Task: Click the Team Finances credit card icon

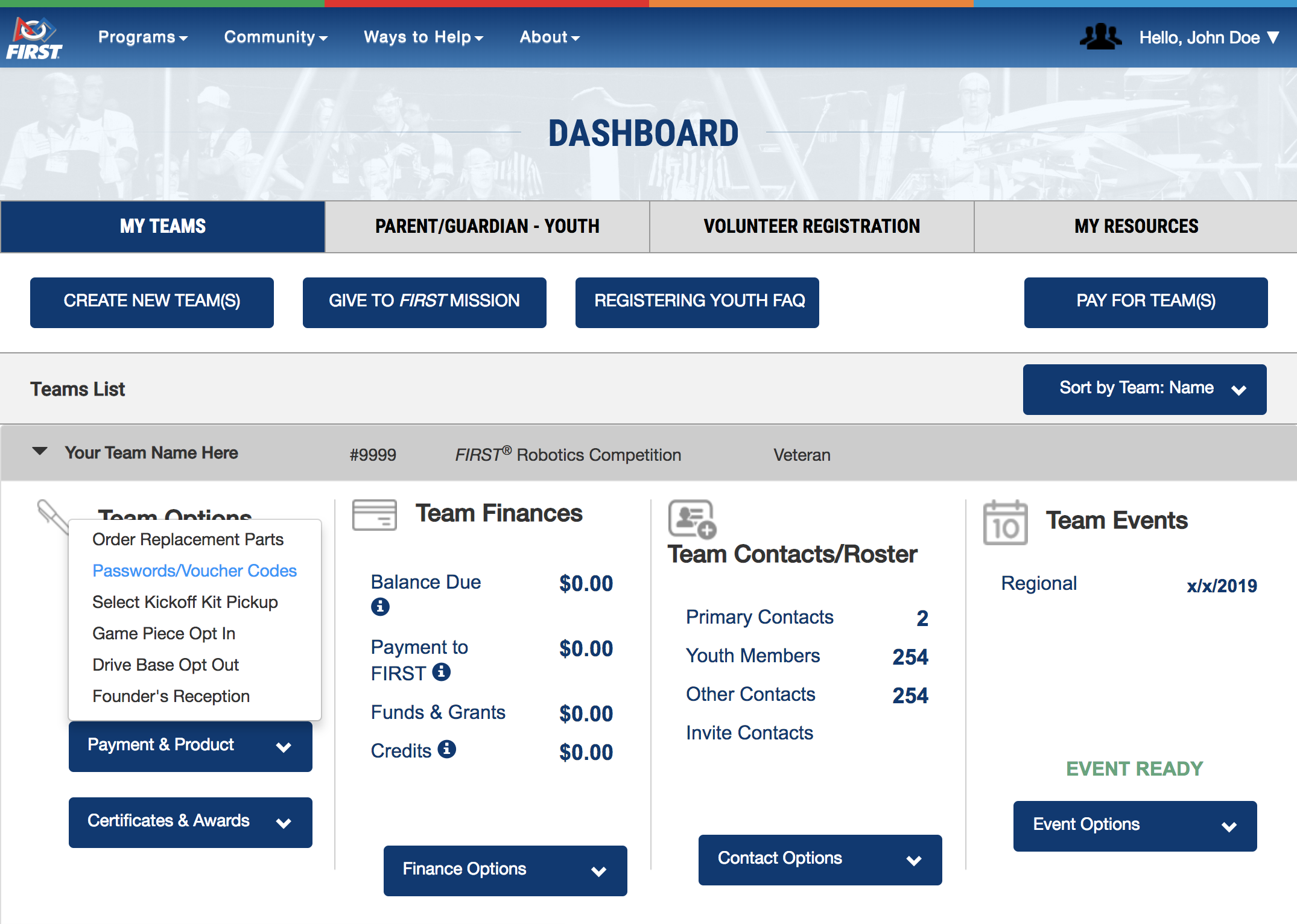Action: [374, 515]
